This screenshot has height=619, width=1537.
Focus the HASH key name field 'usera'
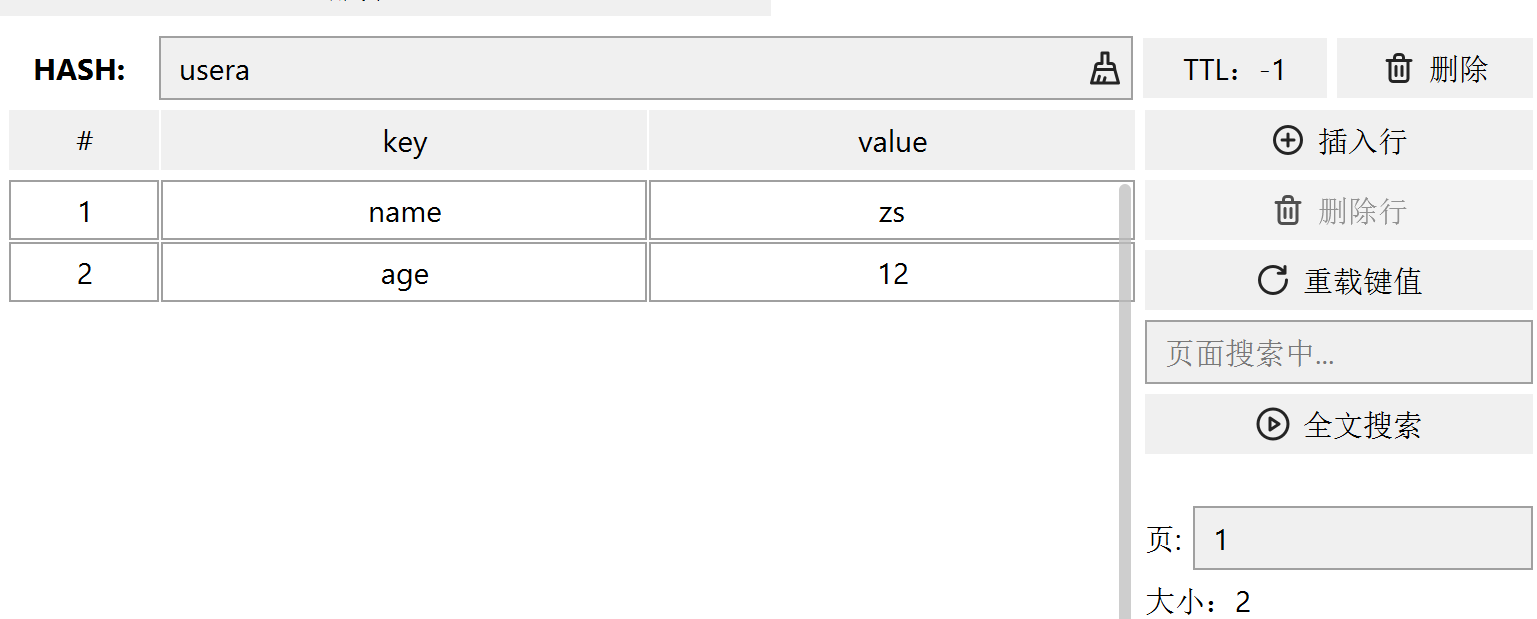[620, 69]
